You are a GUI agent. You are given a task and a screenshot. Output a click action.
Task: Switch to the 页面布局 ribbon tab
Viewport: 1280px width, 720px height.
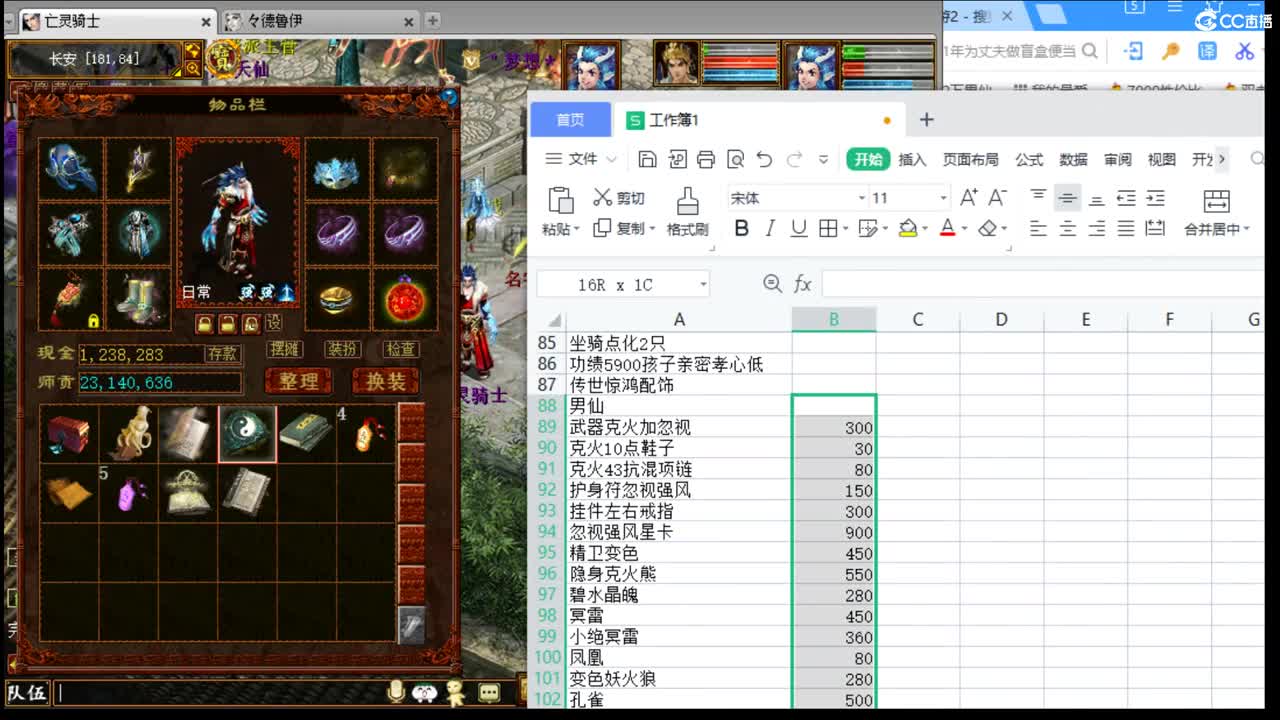pos(970,159)
